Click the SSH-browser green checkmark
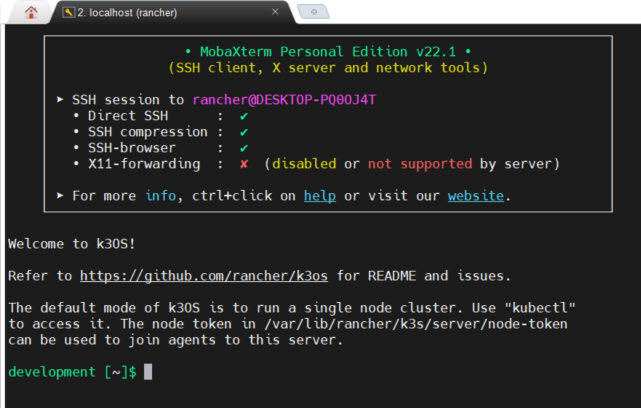Screen dimensions: 641x408 [243, 148]
